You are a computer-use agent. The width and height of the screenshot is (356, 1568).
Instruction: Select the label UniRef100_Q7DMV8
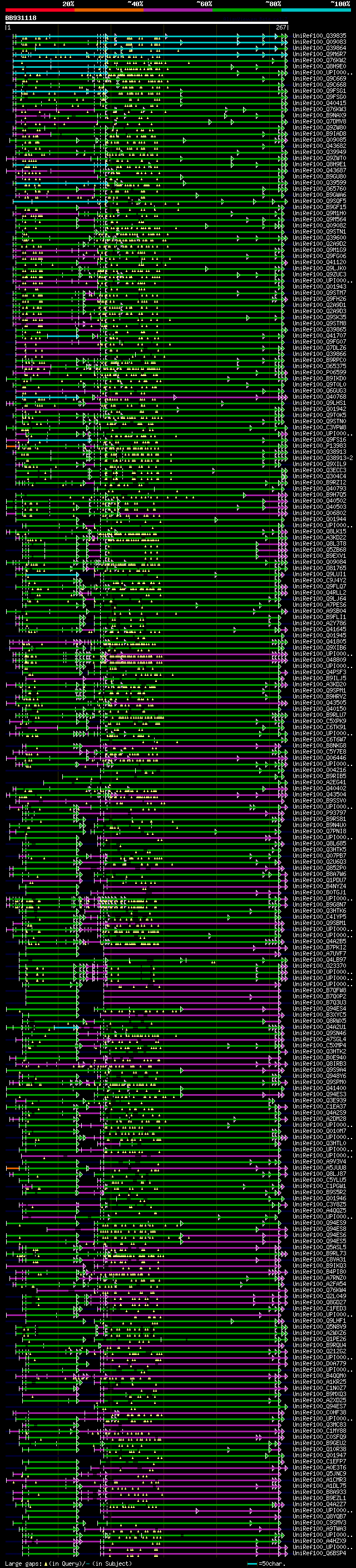[x=319, y=121]
